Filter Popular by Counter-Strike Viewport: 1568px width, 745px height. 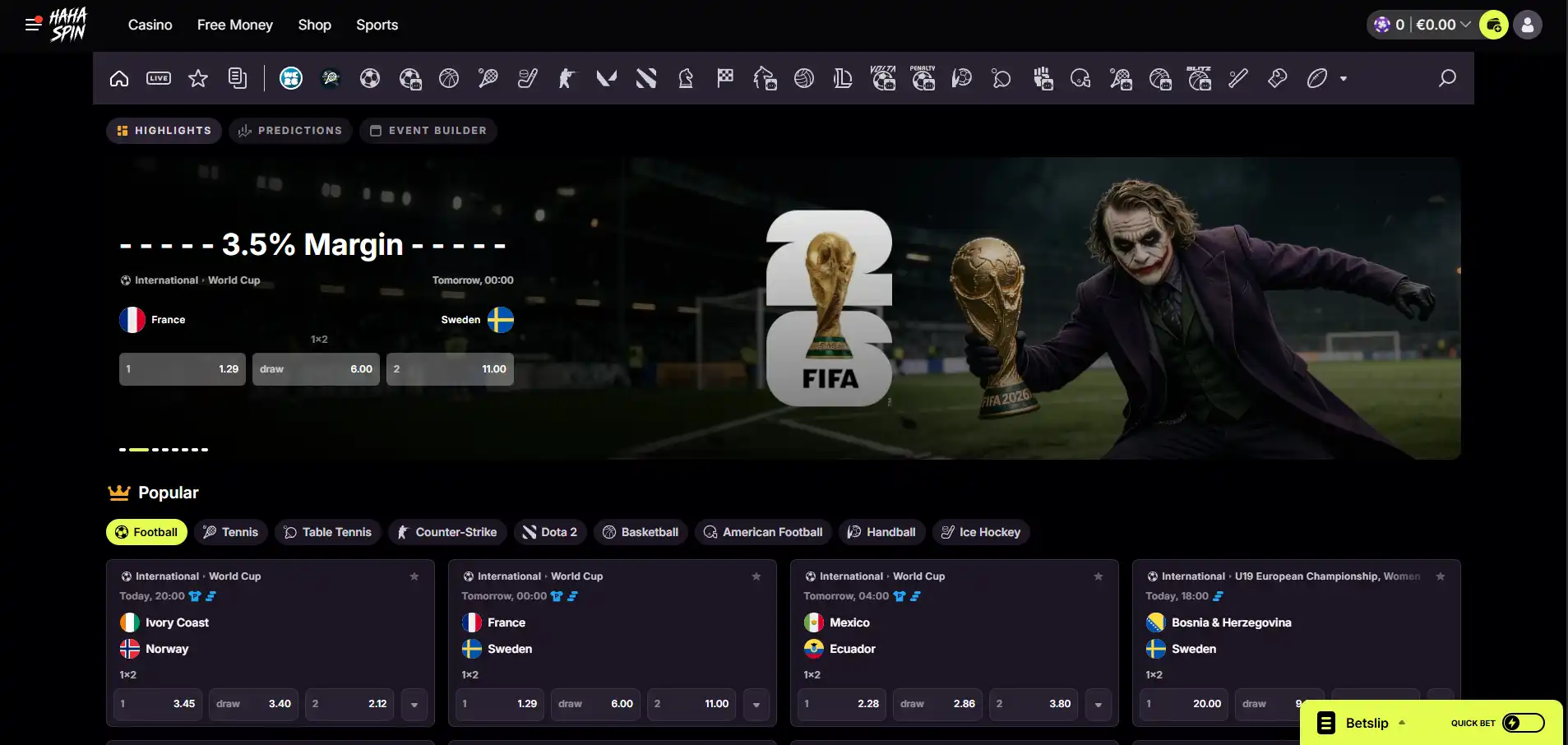pos(447,532)
